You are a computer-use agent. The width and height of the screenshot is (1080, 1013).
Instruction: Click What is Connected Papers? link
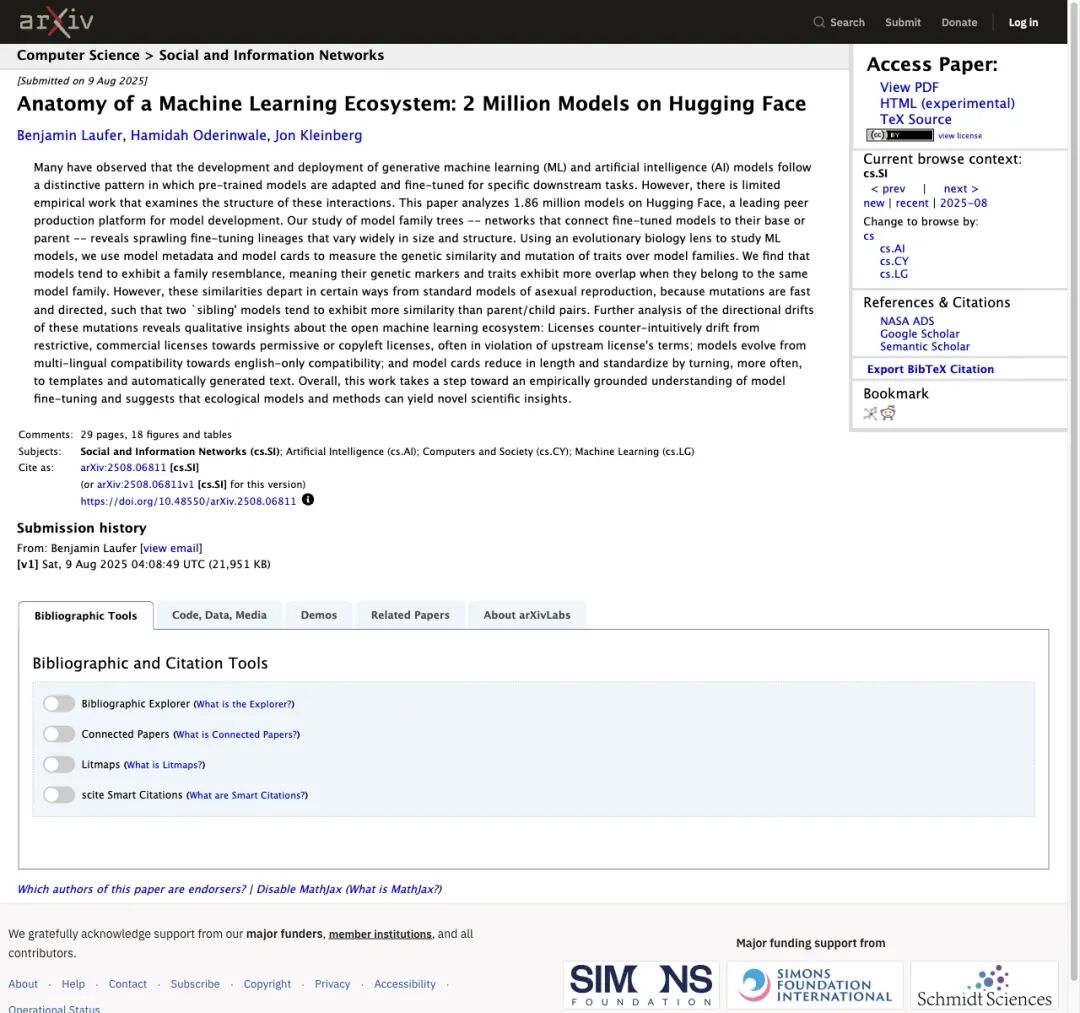236,734
